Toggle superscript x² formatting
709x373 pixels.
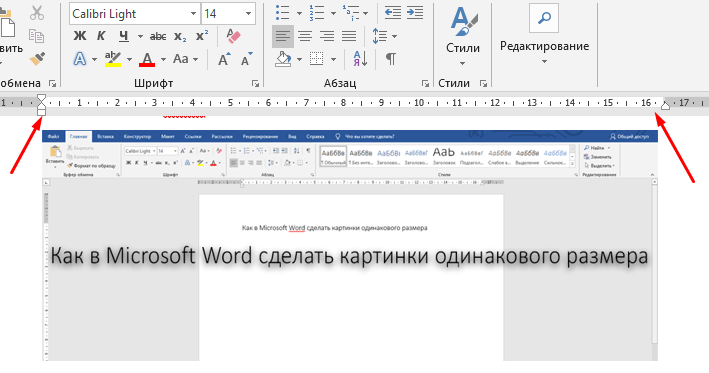202,36
